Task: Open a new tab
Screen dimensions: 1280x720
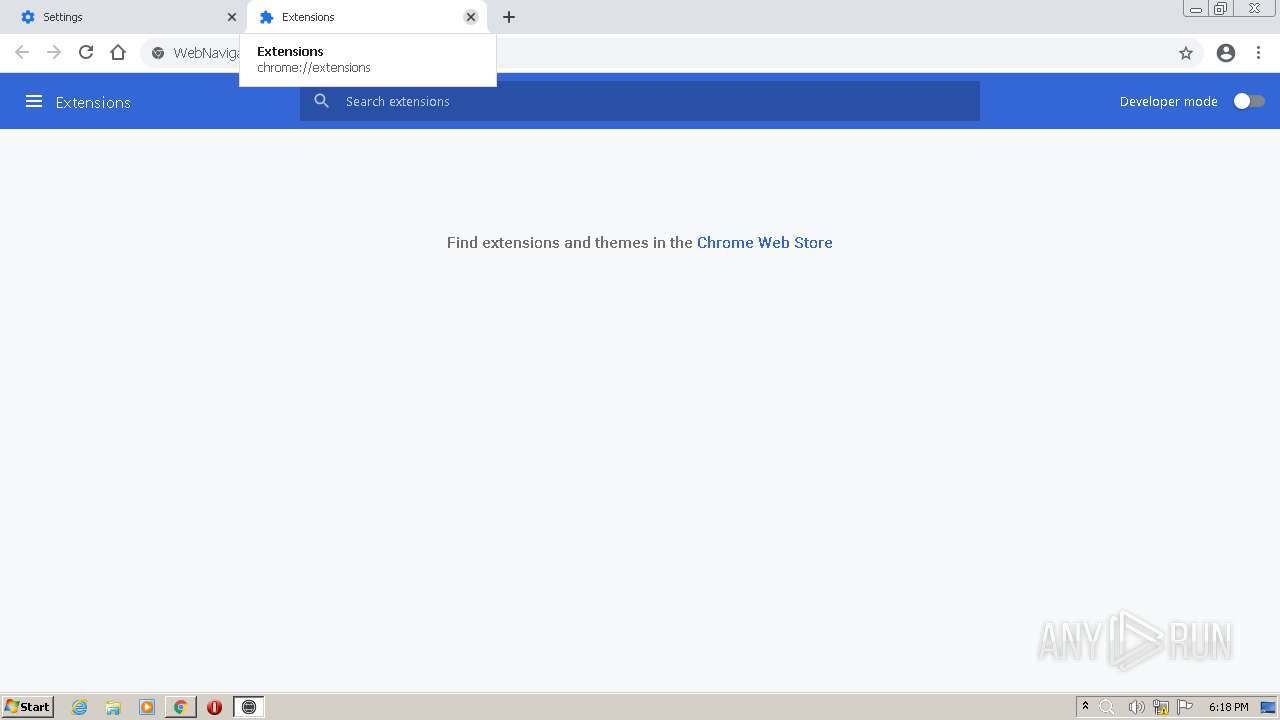Action: pyautogui.click(x=509, y=17)
